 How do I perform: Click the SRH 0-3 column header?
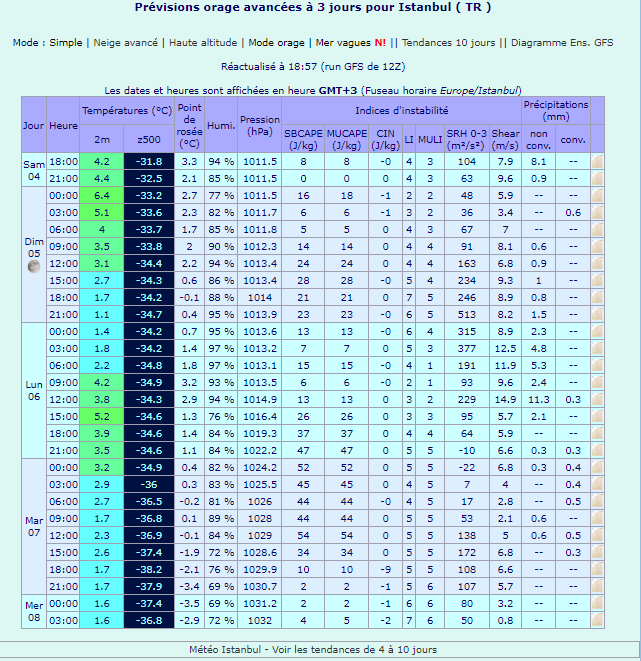click(x=467, y=139)
